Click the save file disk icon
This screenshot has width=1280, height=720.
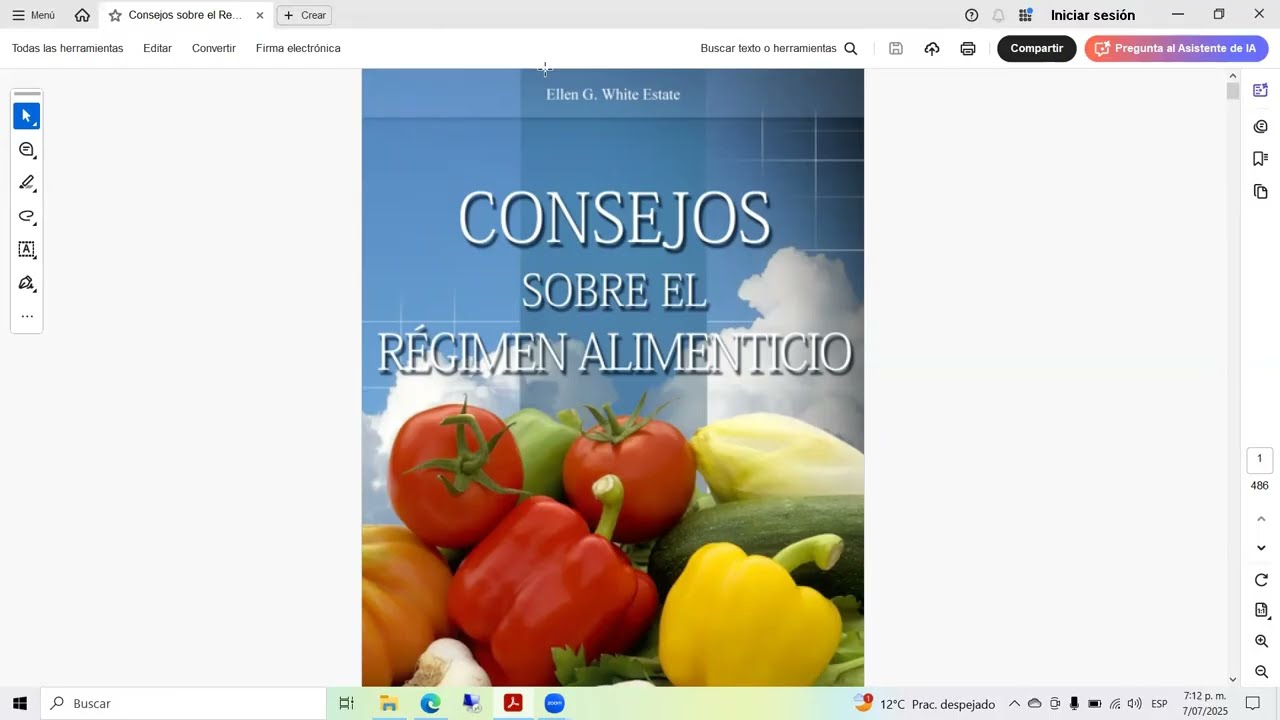pos(896,48)
